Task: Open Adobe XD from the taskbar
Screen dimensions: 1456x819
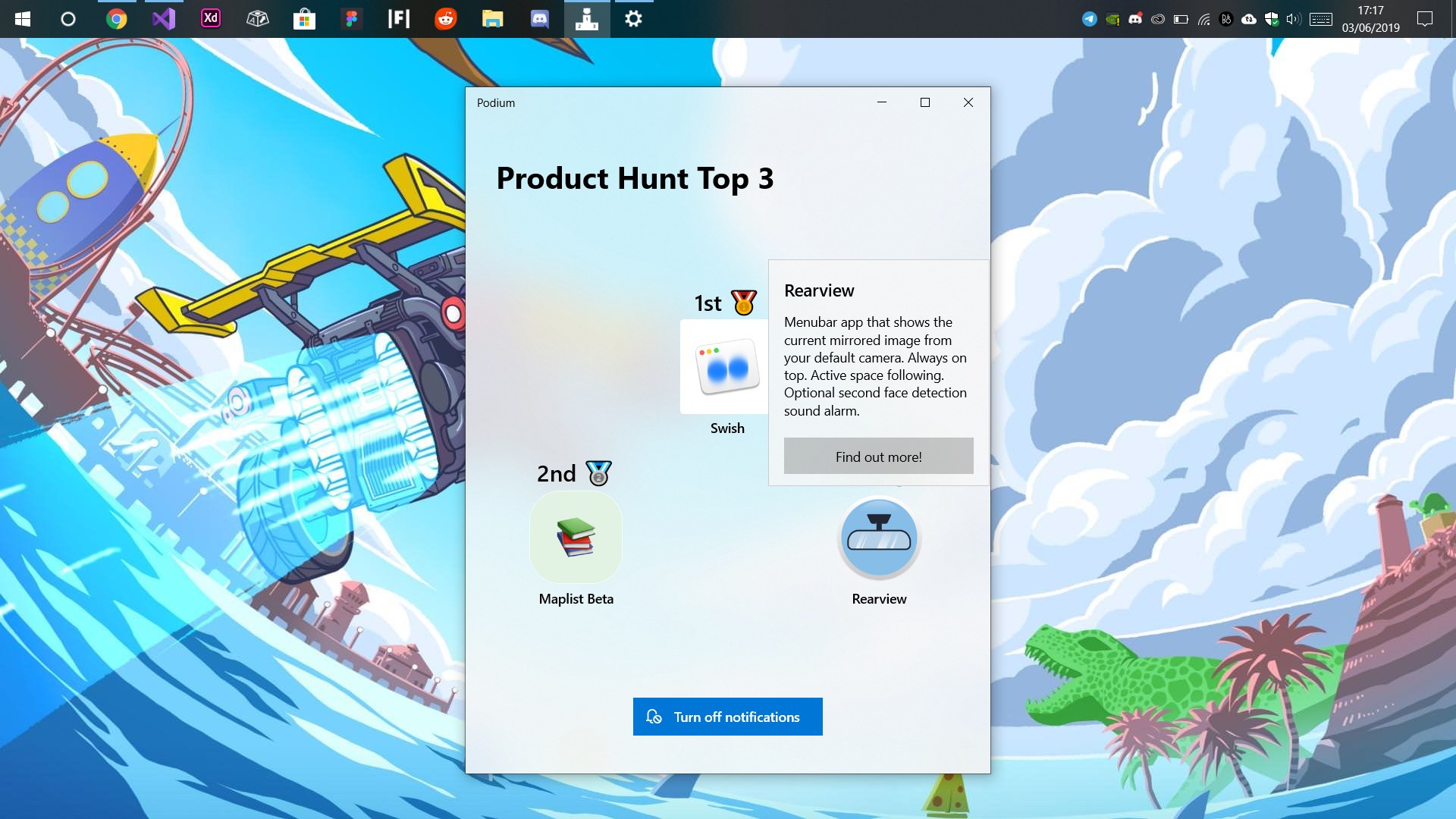Action: 211,19
